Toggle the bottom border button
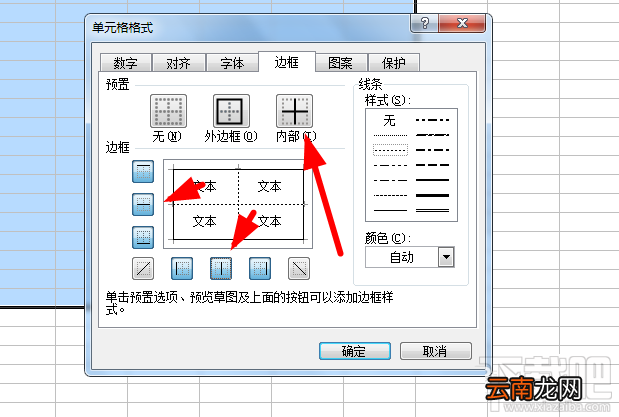 click(143, 237)
